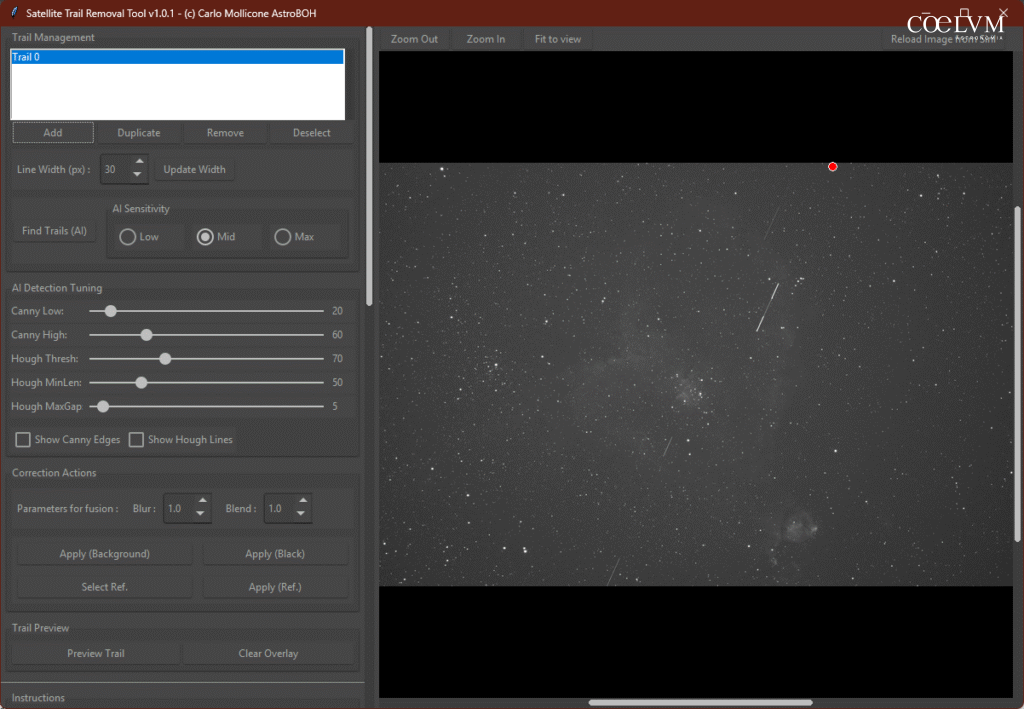This screenshot has height=709, width=1024.
Task: Click the Zoom In toolbar button
Action: coord(486,39)
